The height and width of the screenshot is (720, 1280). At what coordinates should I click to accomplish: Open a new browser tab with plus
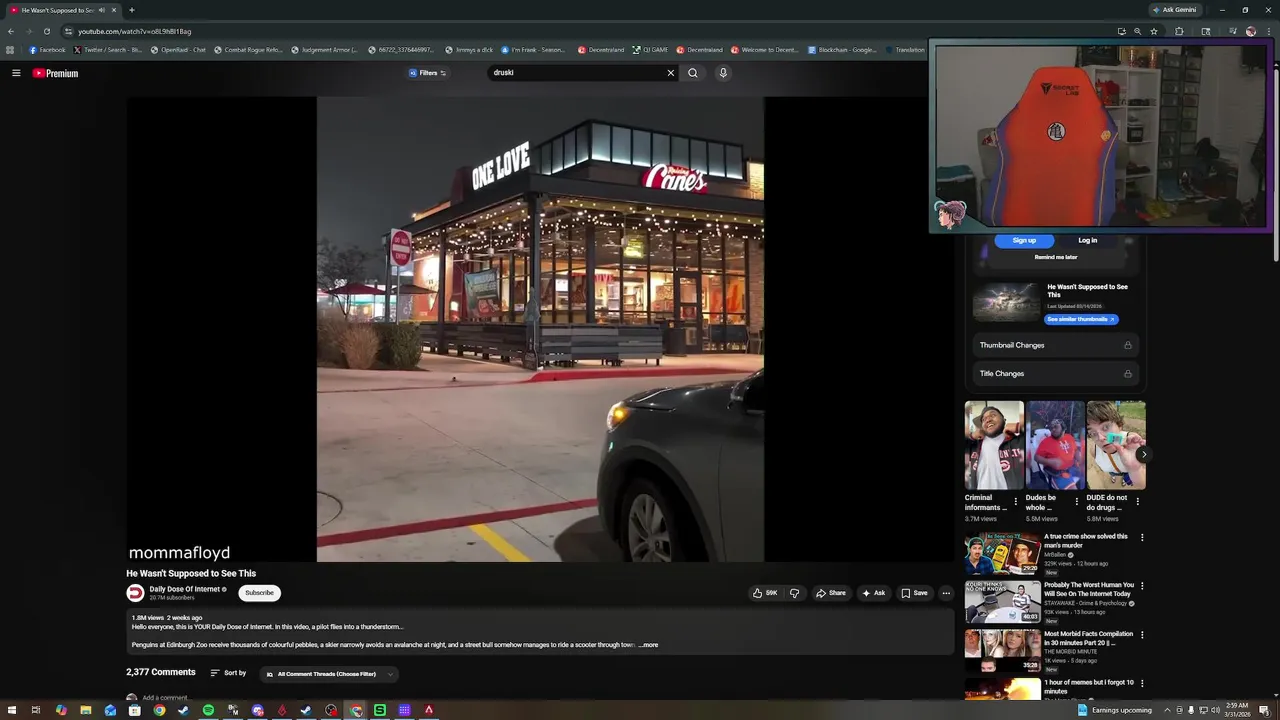click(x=131, y=10)
